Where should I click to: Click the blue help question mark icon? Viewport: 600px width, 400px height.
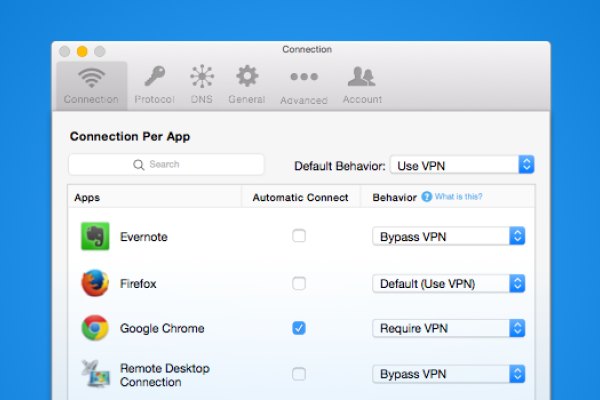click(x=426, y=197)
